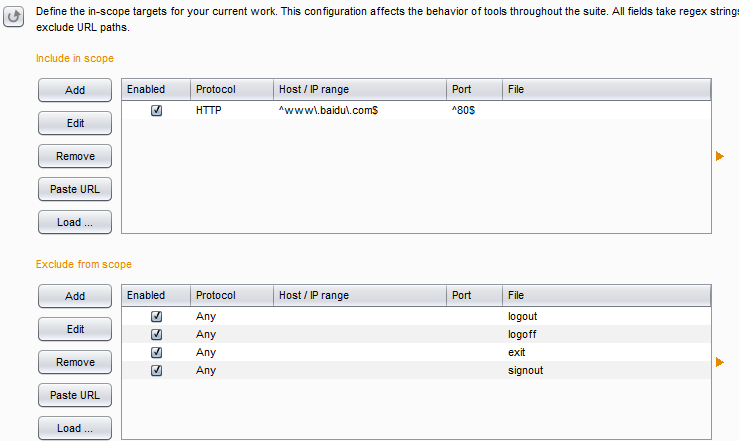This screenshot has height=441, width=739.
Task: Toggle the signout exclusion checkbox
Action: (156, 370)
